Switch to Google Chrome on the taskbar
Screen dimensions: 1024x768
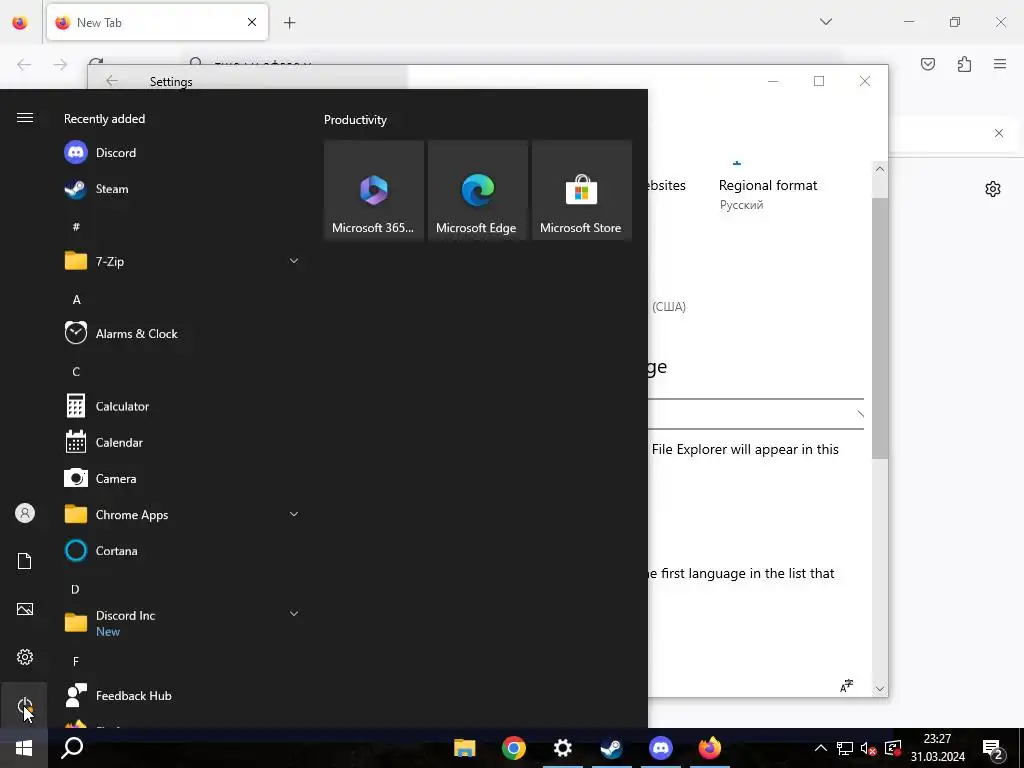coord(514,748)
